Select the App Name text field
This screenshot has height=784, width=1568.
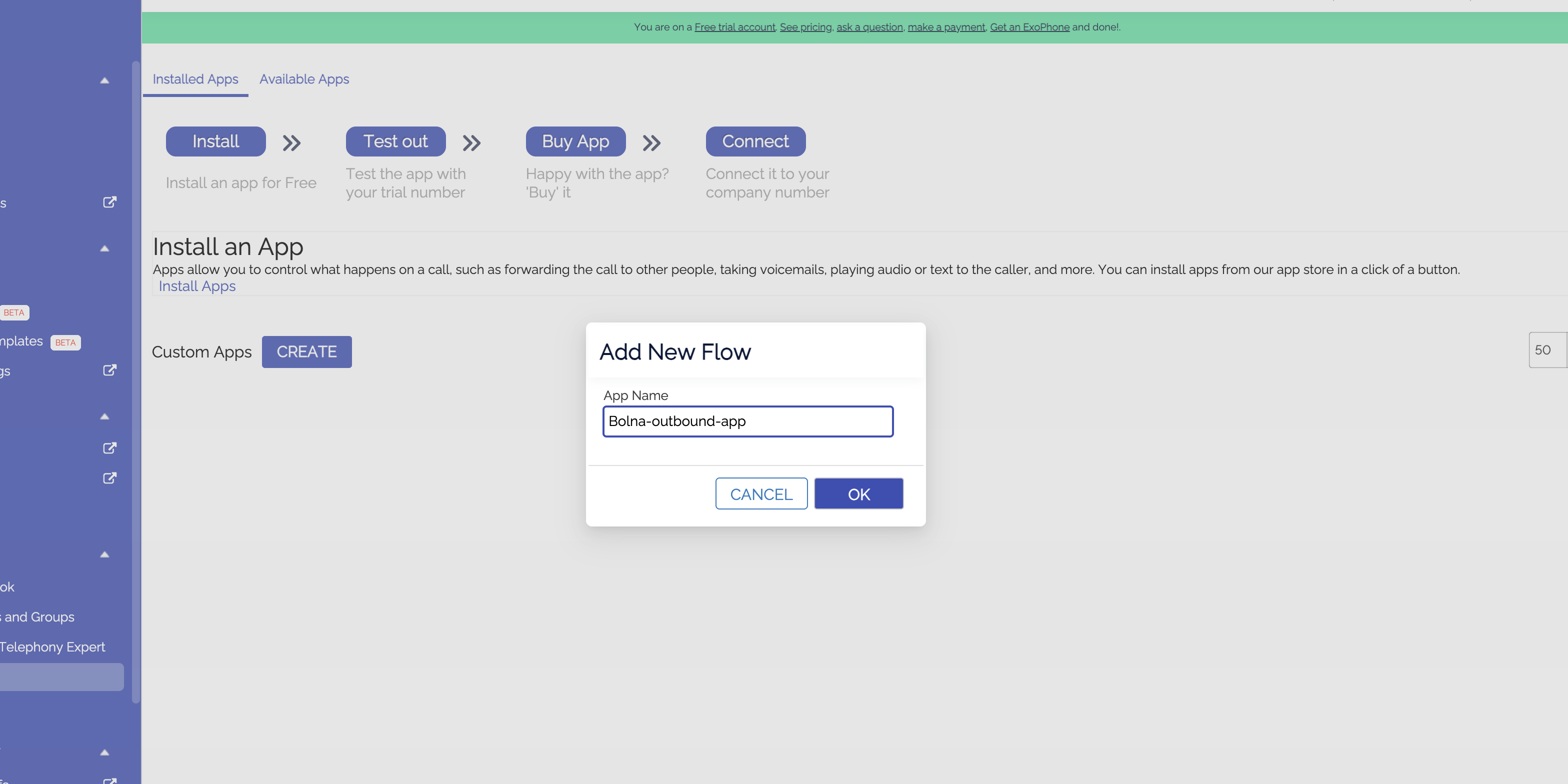tap(747, 421)
